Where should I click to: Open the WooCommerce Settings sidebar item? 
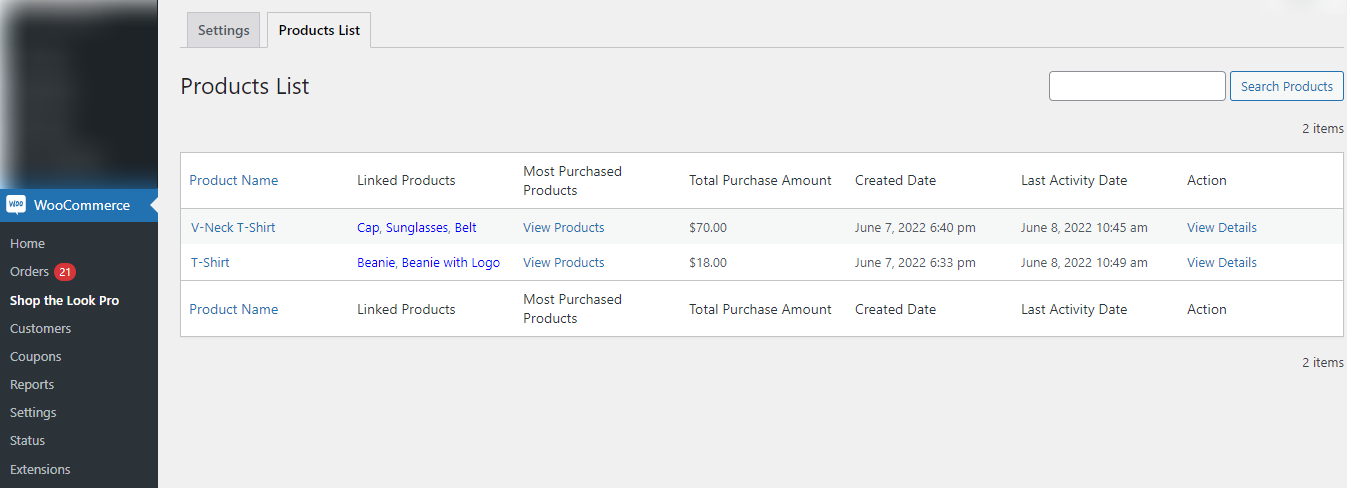click(33, 412)
